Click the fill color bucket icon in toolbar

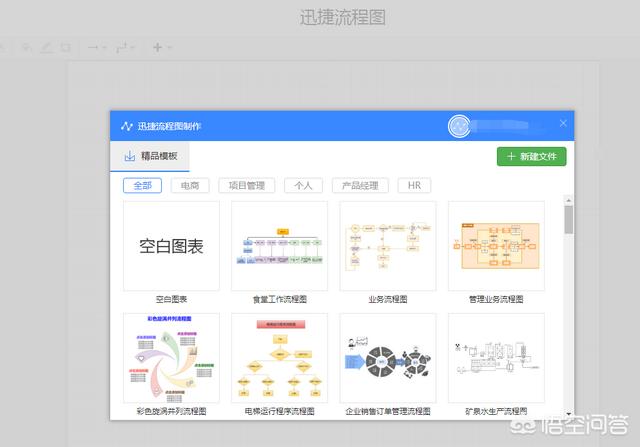(x=27, y=48)
